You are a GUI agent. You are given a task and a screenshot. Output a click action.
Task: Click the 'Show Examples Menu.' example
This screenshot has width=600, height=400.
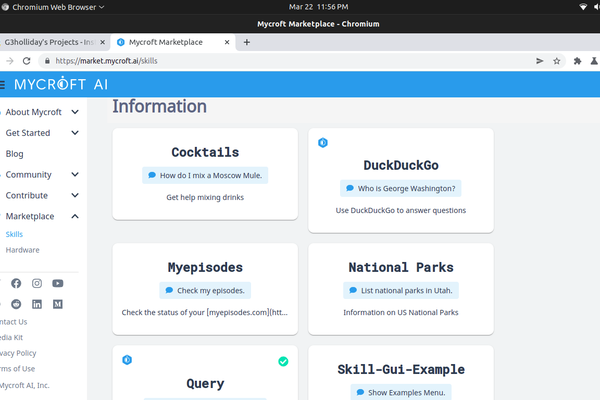click(x=401, y=392)
